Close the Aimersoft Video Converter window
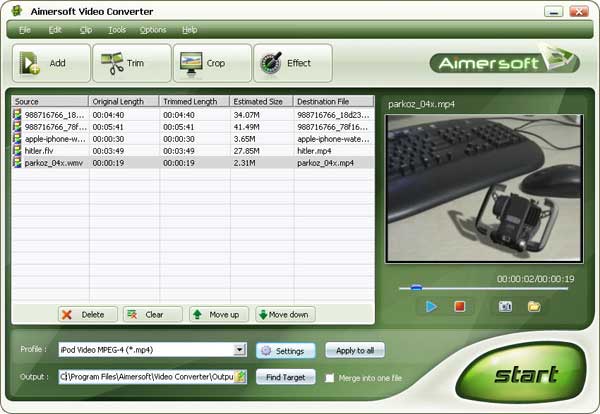 [579, 11]
